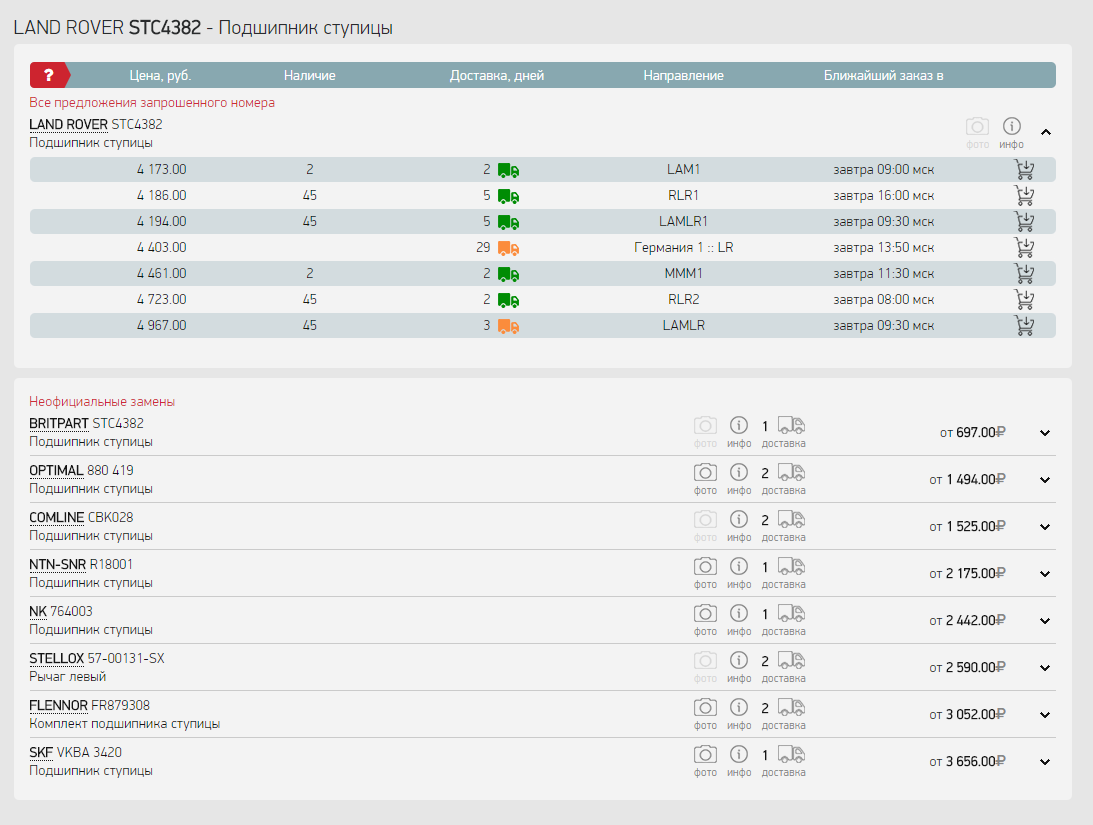This screenshot has height=825, width=1093.
Task: Expand STELLOX 57-00131-SX offers
Action: click(1045, 668)
